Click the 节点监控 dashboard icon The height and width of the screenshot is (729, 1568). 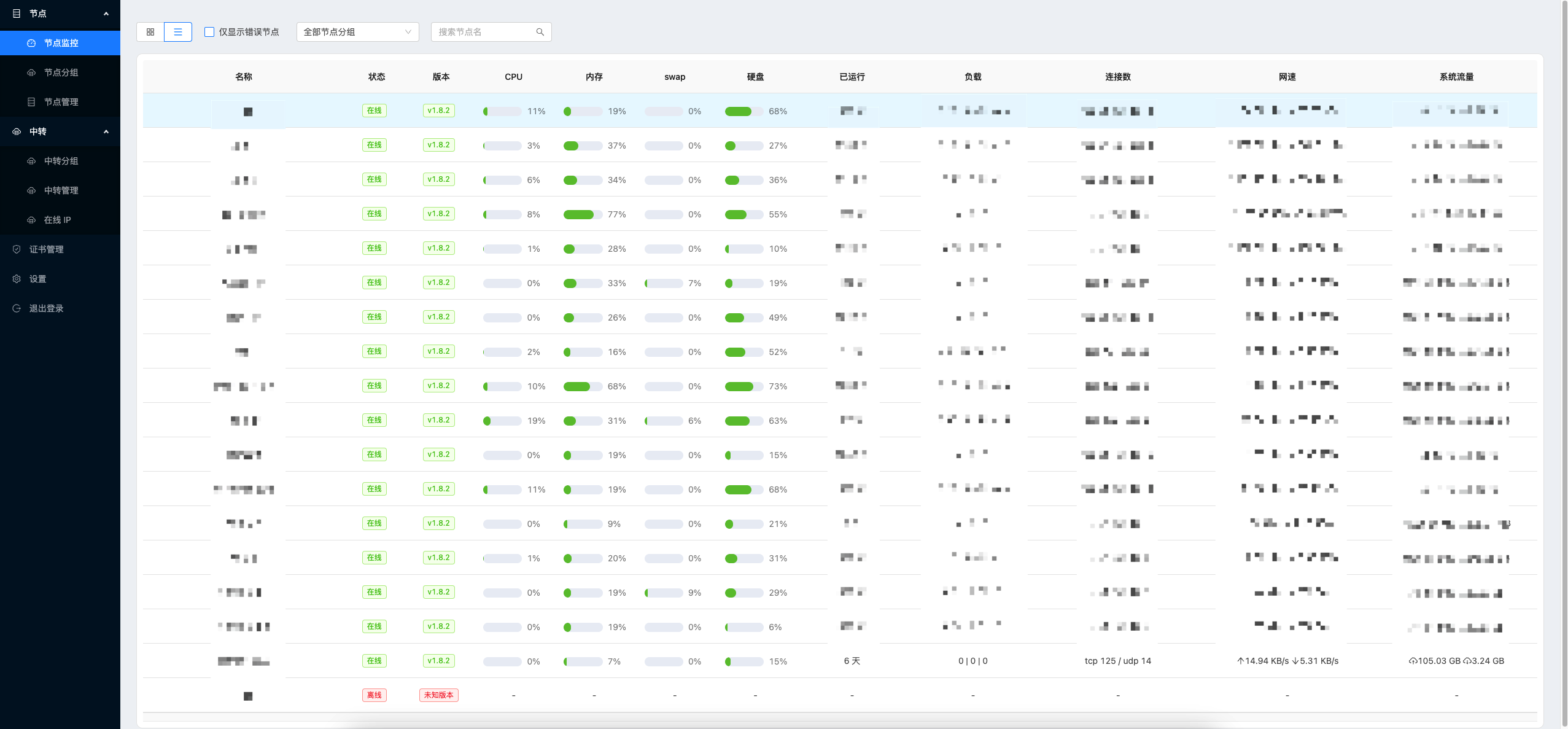(x=31, y=43)
